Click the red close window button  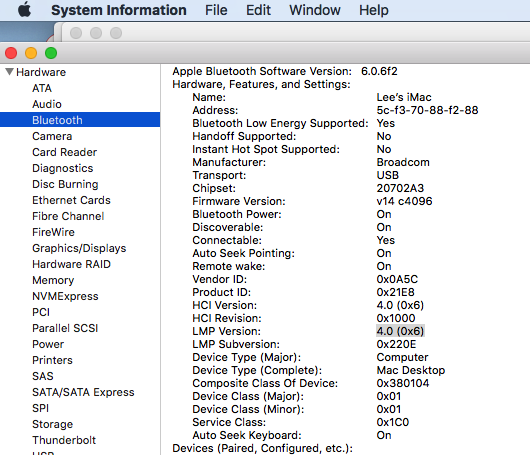(11, 53)
